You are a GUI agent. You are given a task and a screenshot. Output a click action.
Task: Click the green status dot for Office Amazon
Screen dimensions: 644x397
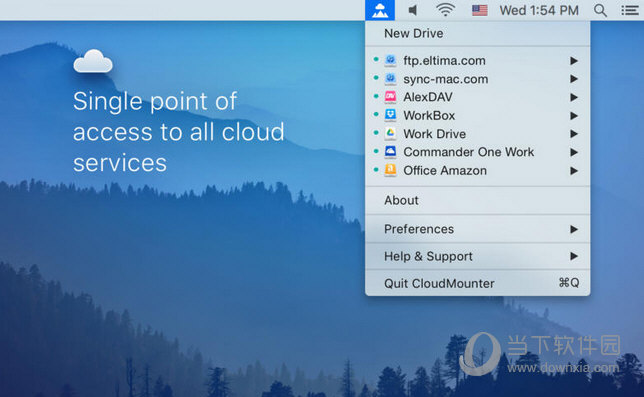pyautogui.click(x=376, y=169)
